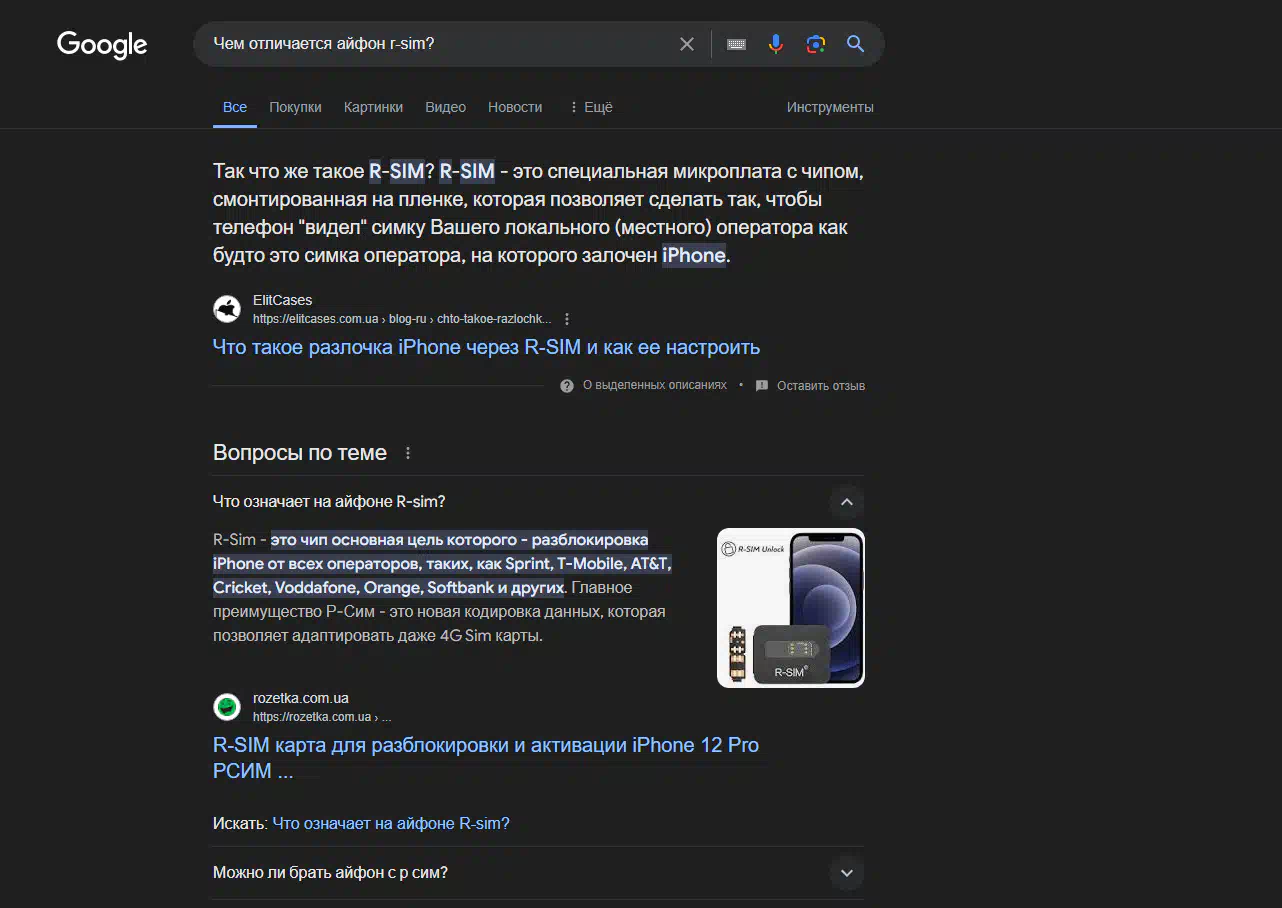Click the ElitCases site name text
Image resolution: width=1282 pixels, height=908 pixels.
point(282,300)
